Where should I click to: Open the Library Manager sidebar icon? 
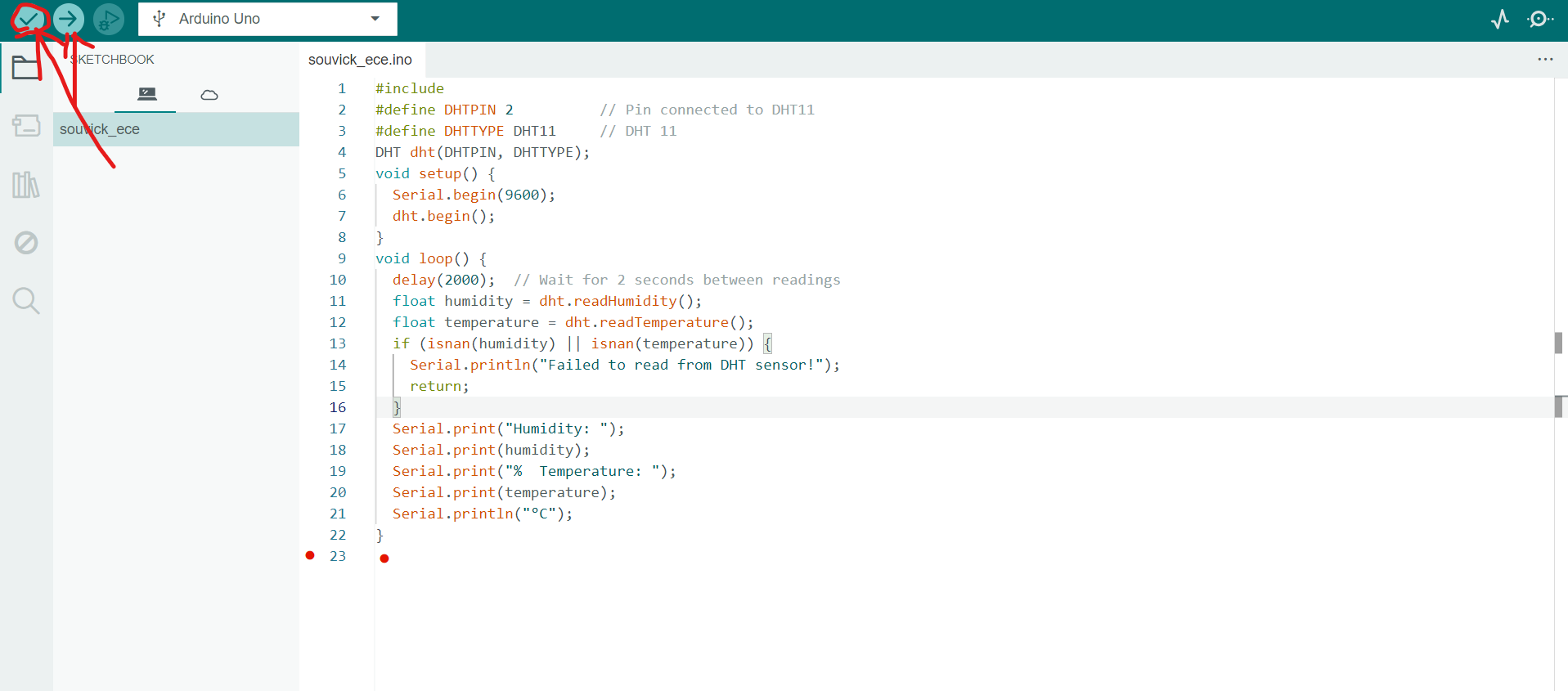pos(26,185)
